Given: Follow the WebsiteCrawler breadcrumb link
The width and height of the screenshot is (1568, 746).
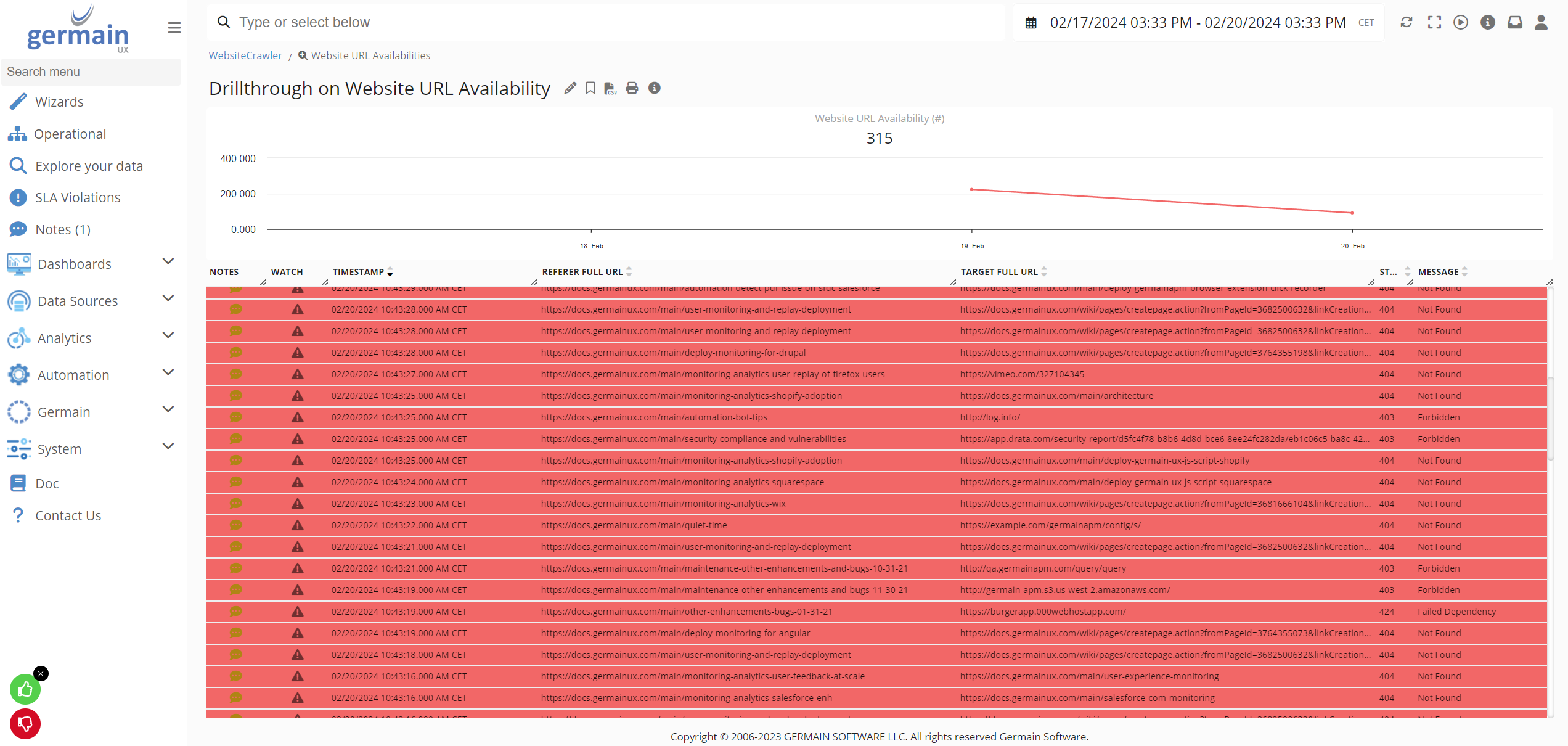Looking at the screenshot, I should point(245,55).
